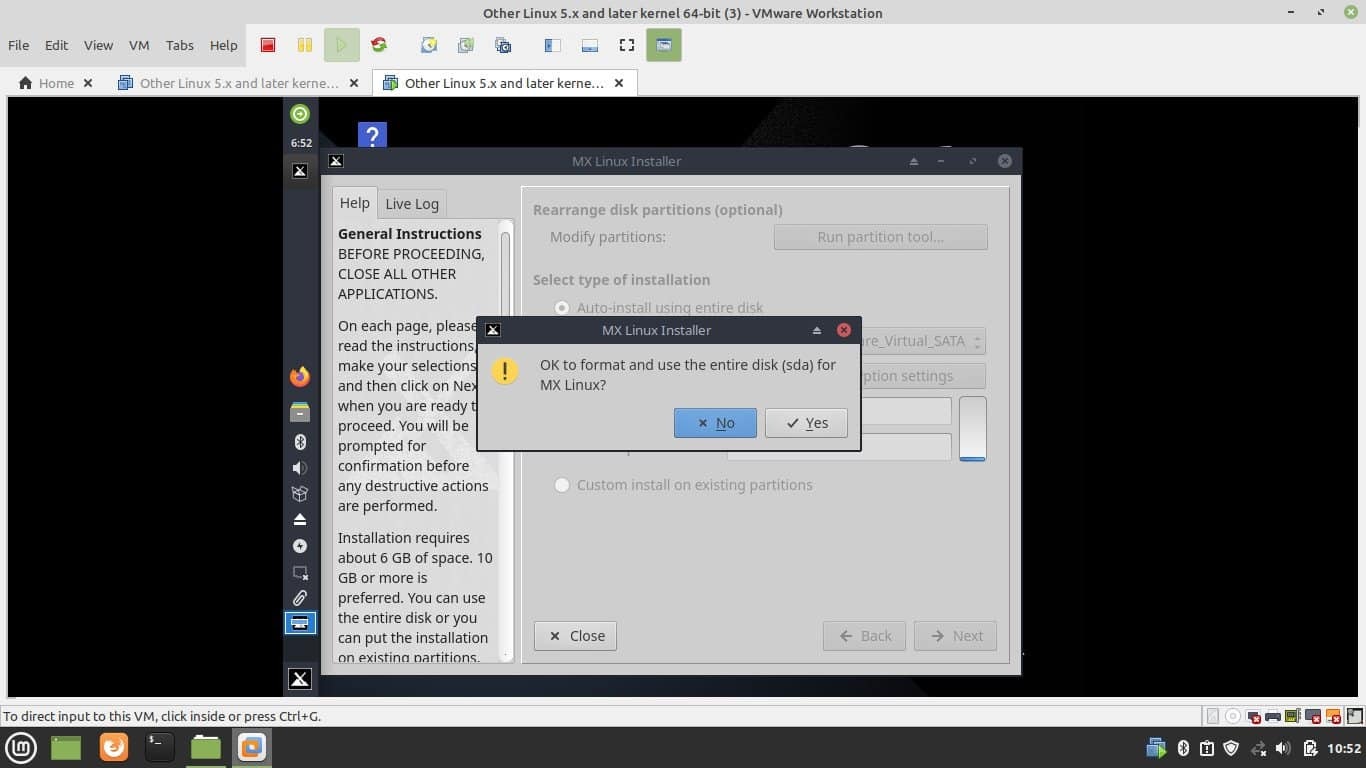This screenshot has width=1366, height=768.
Task: Switch to the Live Log tab
Action: click(x=412, y=204)
